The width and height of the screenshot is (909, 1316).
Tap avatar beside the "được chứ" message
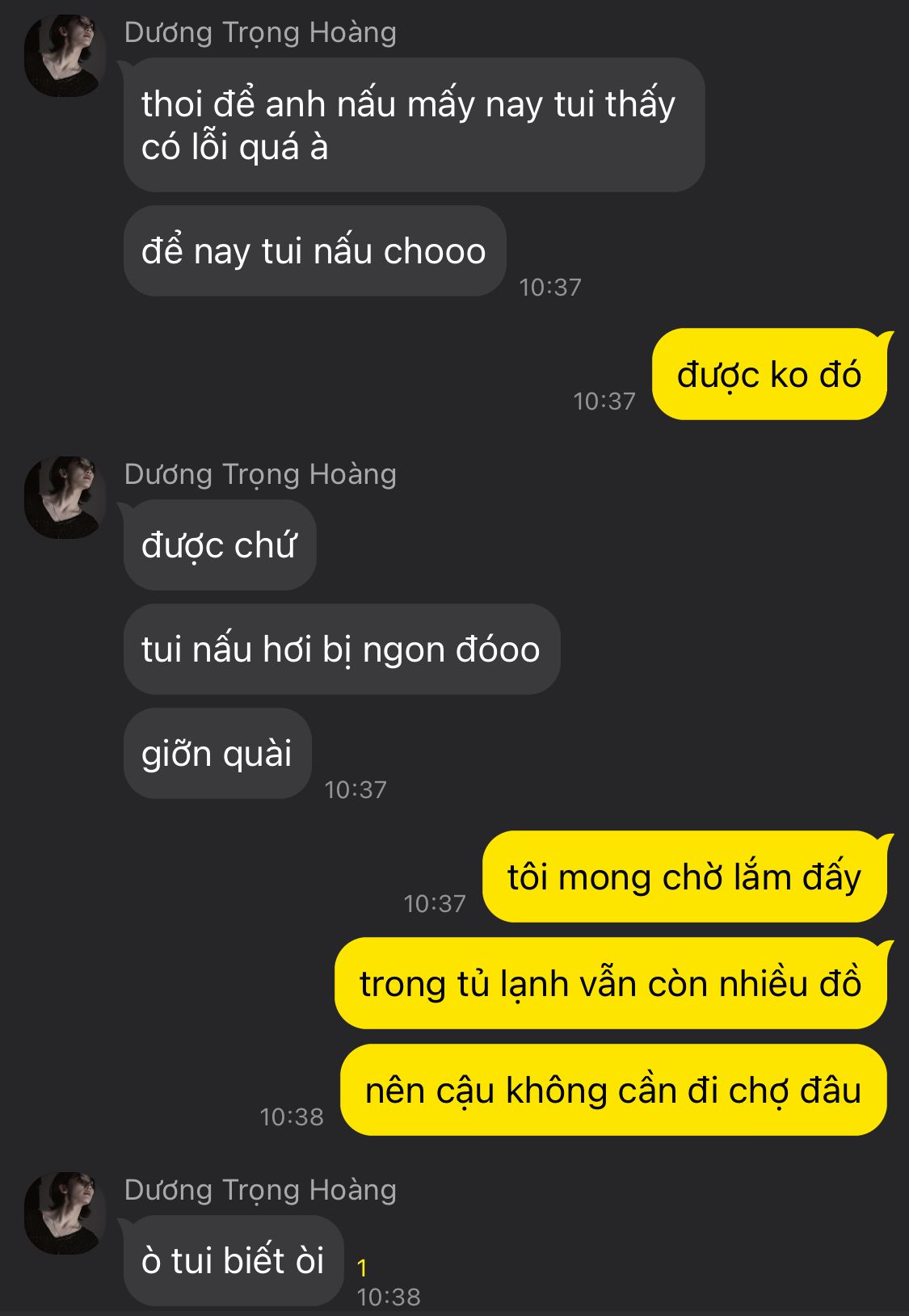(x=65, y=497)
